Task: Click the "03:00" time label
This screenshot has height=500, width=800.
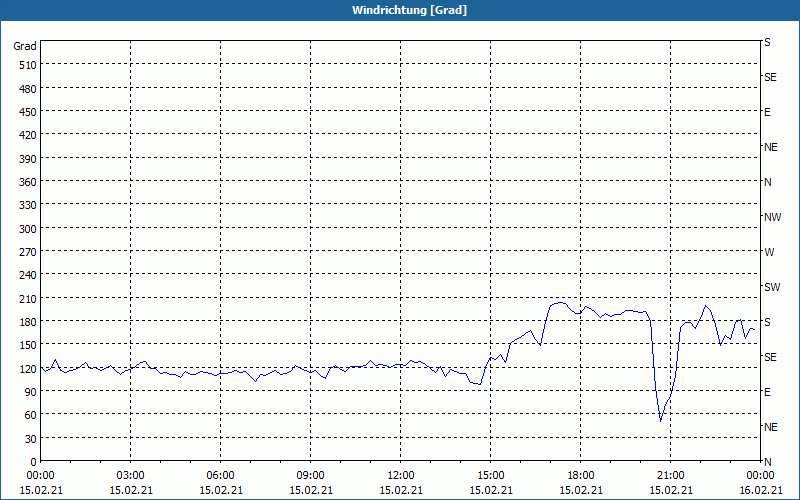Action: tap(131, 476)
